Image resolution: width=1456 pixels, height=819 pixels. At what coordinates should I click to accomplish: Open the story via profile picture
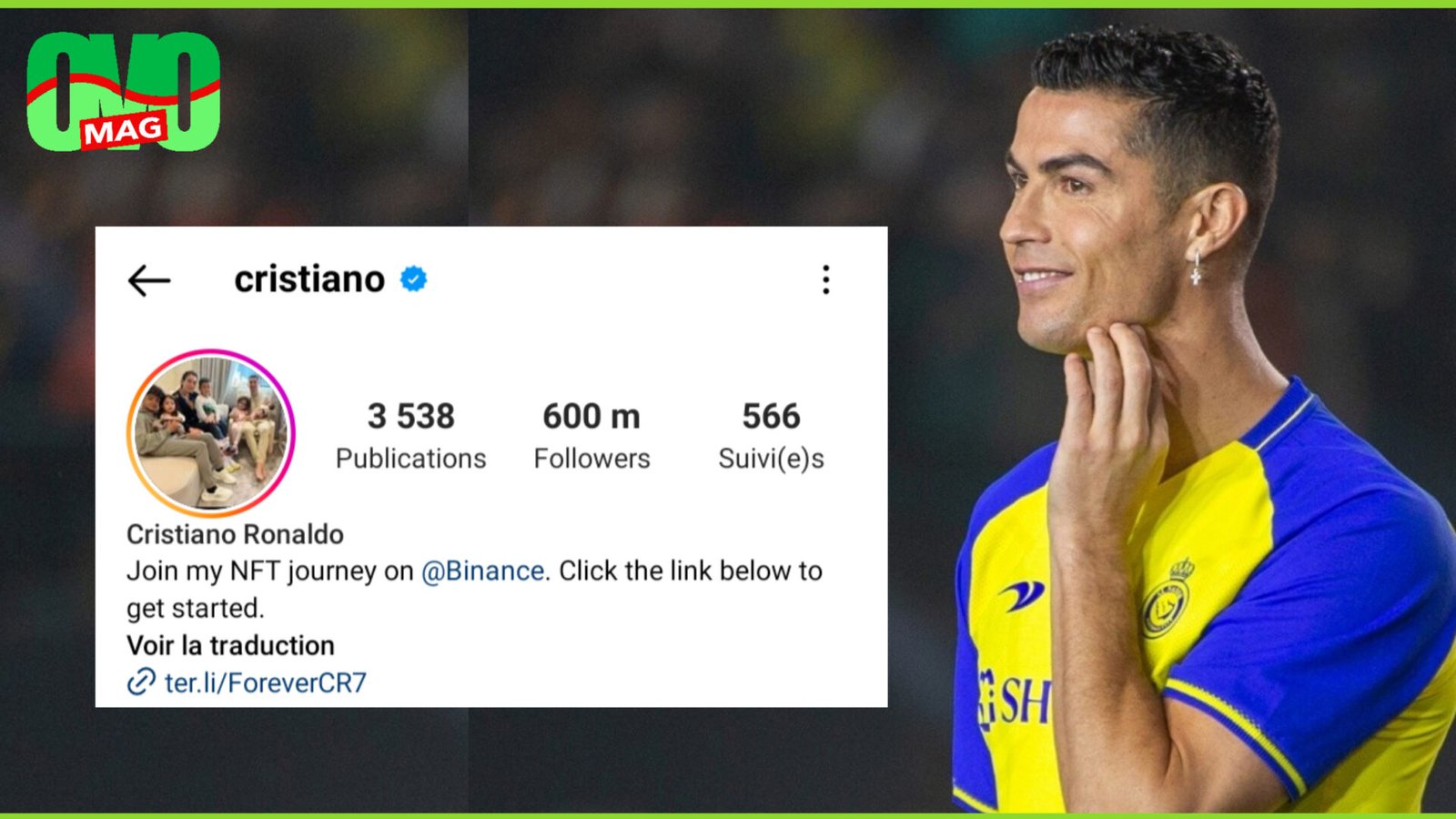(x=211, y=432)
